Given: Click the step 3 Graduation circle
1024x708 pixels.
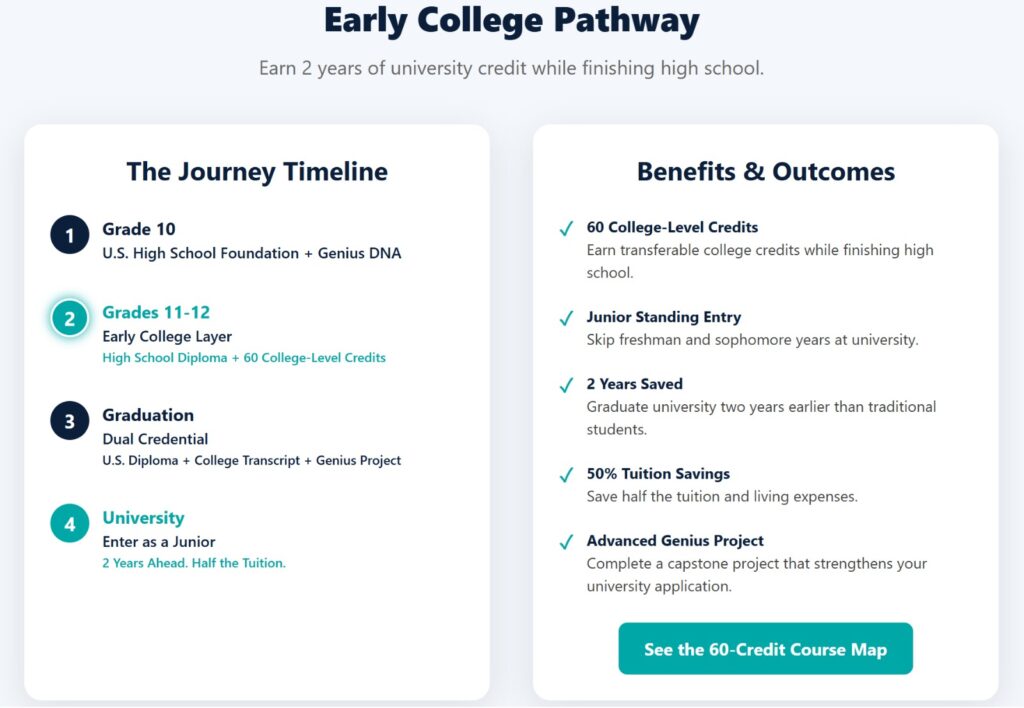Looking at the screenshot, I should (70, 422).
